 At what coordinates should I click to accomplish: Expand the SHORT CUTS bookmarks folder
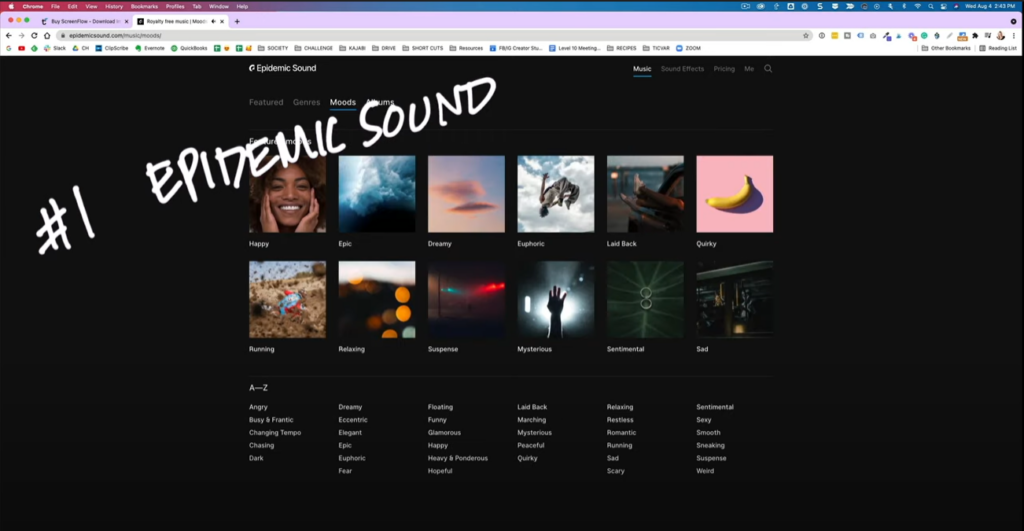point(423,48)
